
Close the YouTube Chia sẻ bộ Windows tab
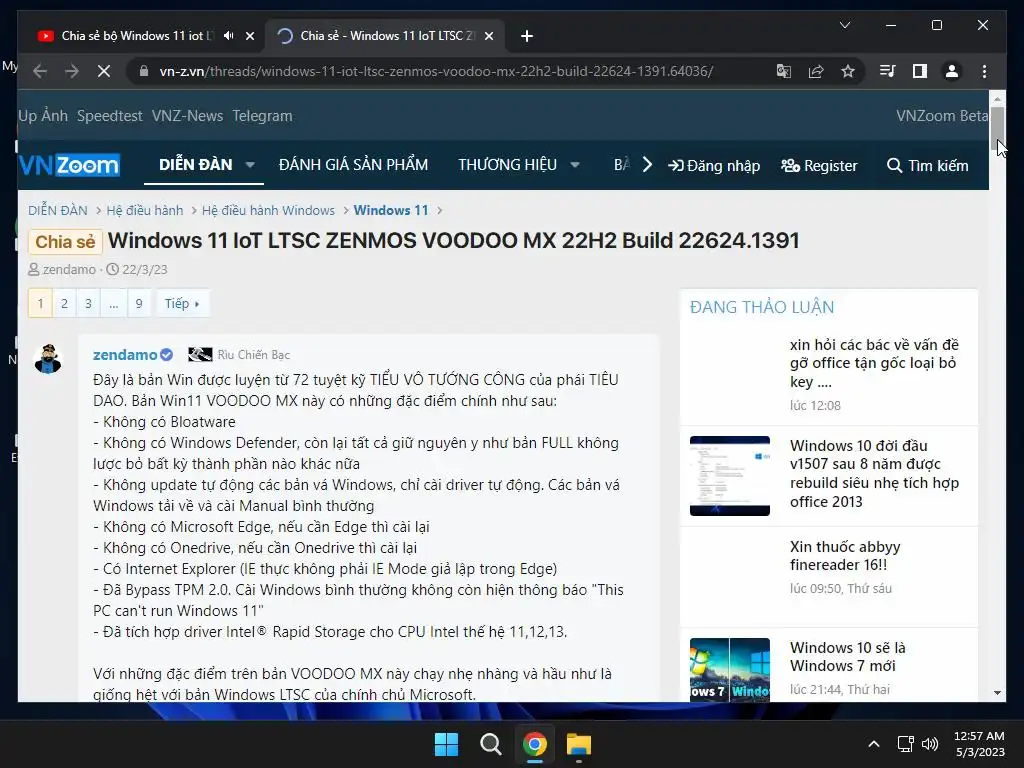coord(249,36)
